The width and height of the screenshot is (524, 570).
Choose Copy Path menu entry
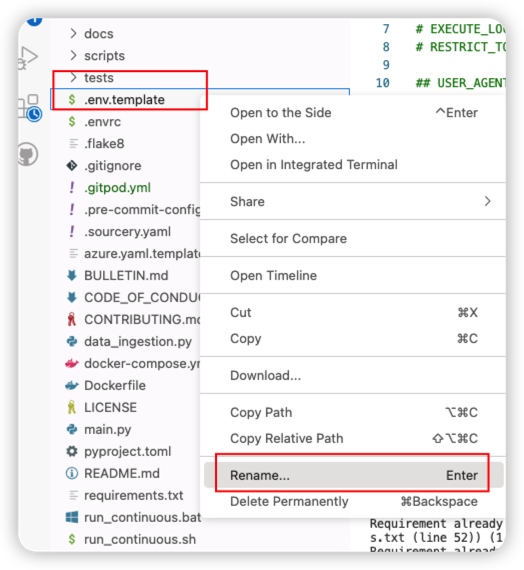[353, 413]
